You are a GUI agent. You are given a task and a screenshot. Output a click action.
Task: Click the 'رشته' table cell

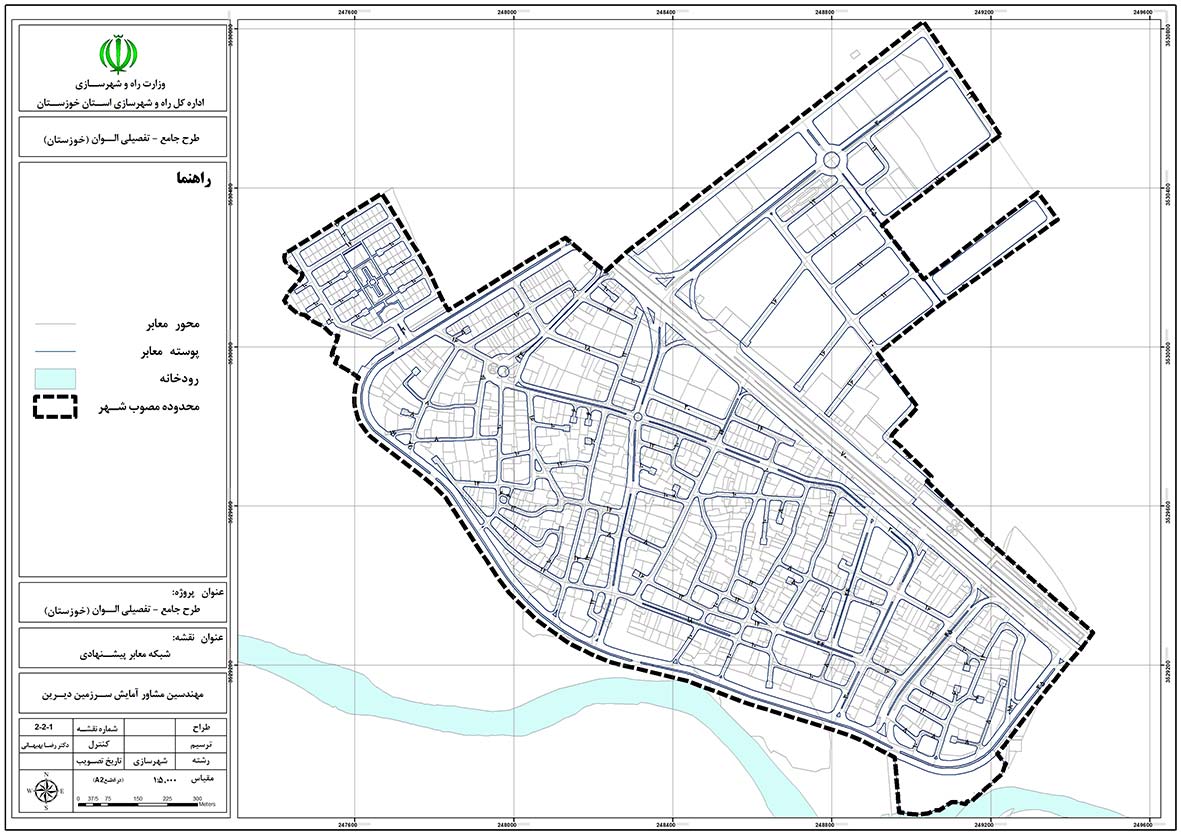click(x=200, y=761)
